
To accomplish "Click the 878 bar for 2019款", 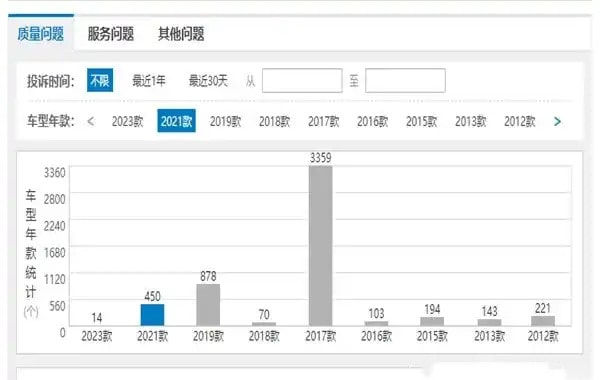I will pos(208,305).
